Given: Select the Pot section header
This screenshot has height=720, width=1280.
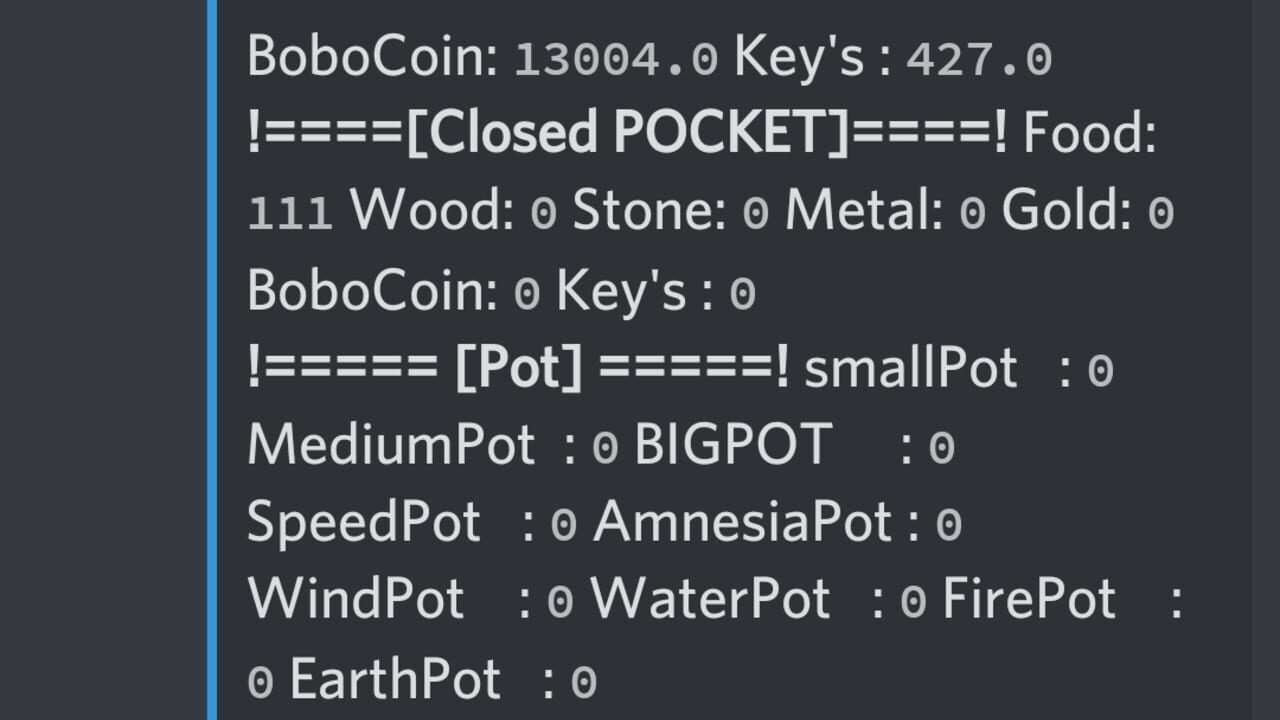Looking at the screenshot, I should [518, 369].
